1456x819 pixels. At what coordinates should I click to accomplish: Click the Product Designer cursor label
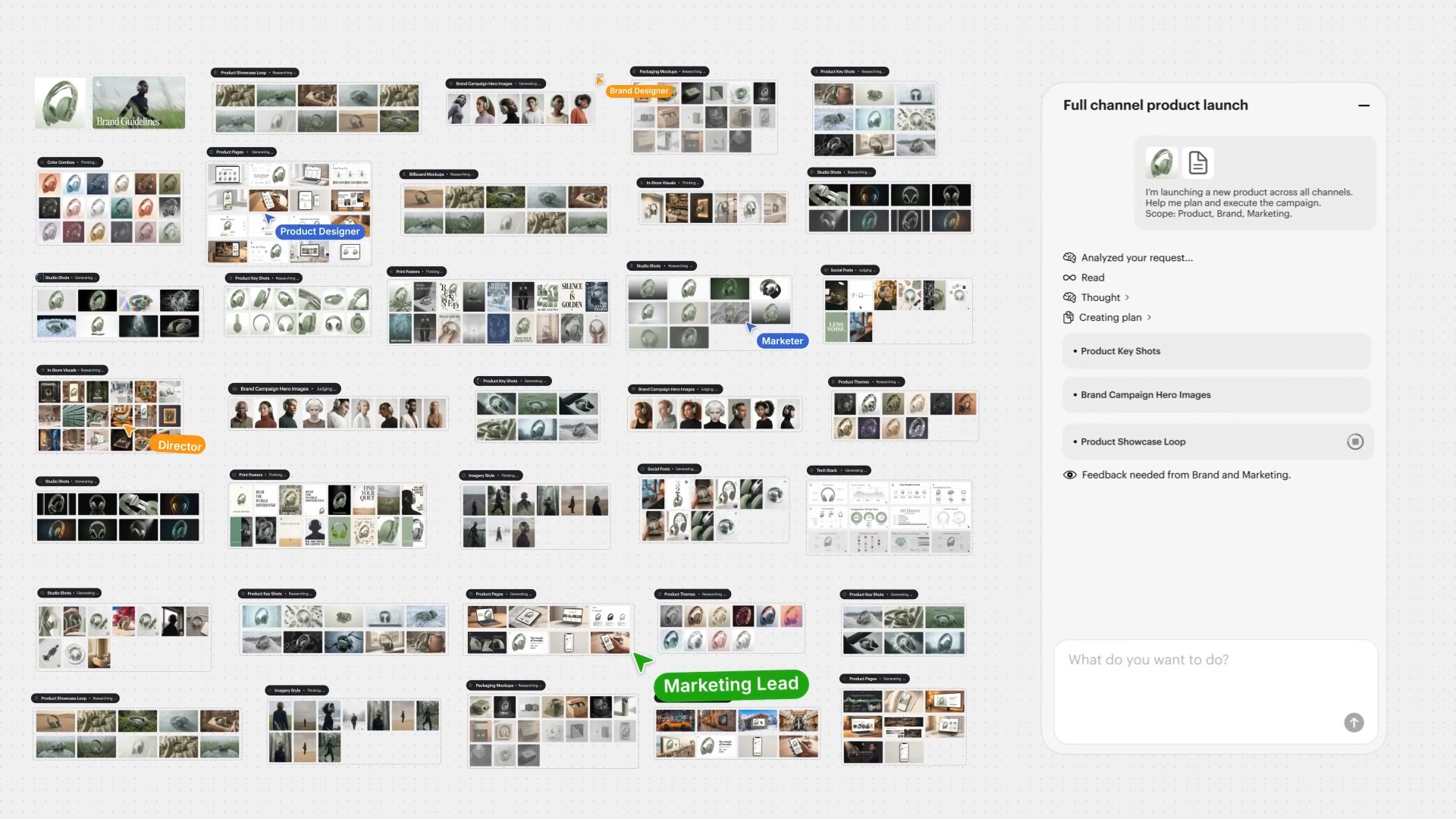(319, 231)
